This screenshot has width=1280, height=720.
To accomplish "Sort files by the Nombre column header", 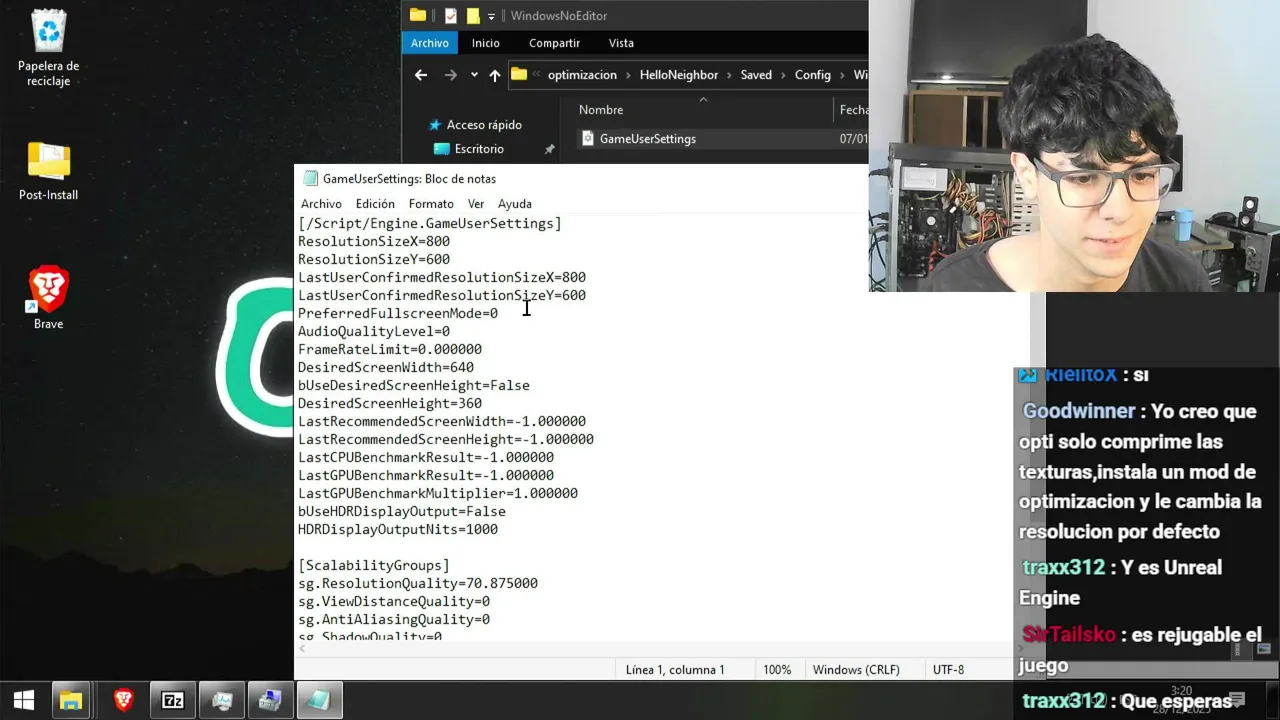I will (x=601, y=110).
